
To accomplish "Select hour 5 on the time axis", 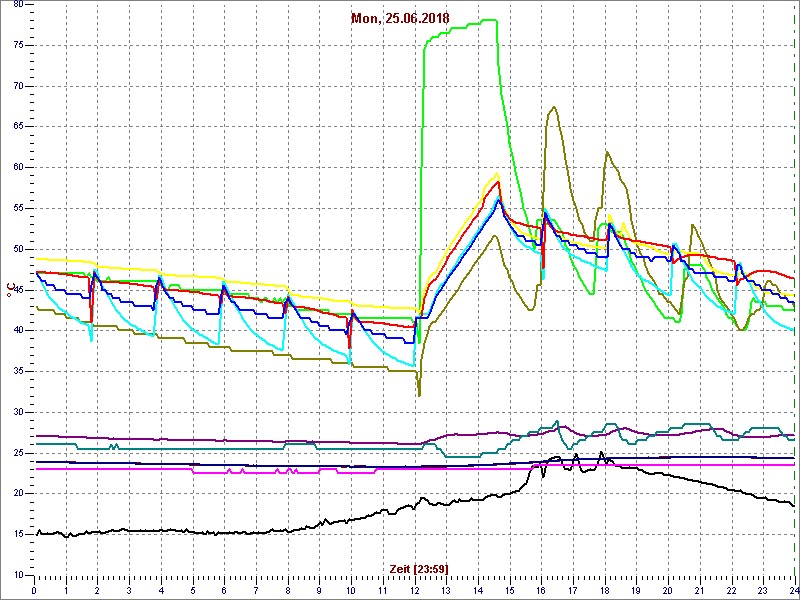I will [x=193, y=590].
